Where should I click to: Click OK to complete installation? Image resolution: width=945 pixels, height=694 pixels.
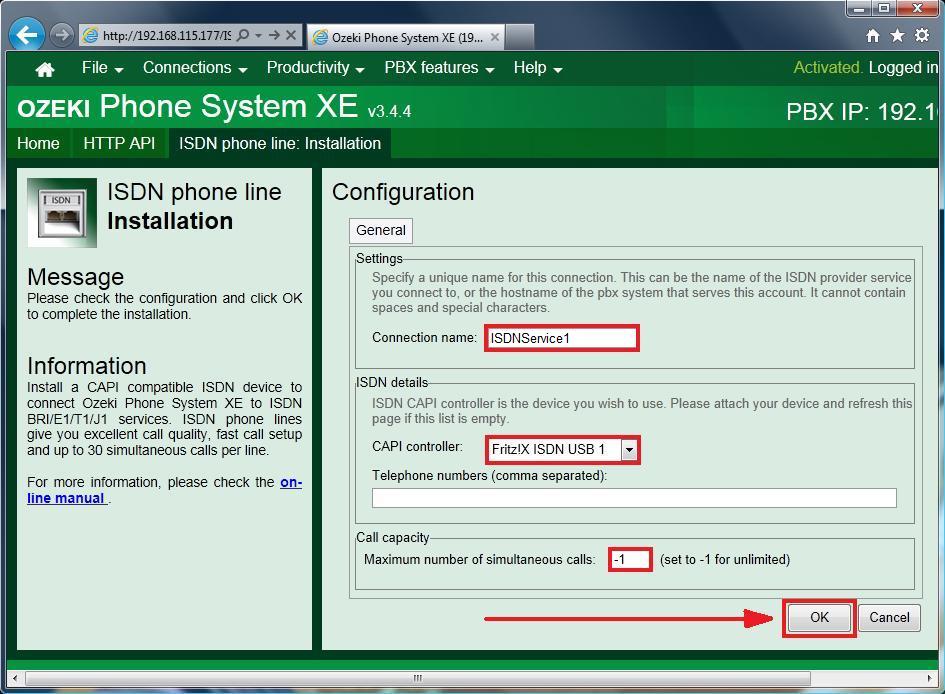(819, 617)
